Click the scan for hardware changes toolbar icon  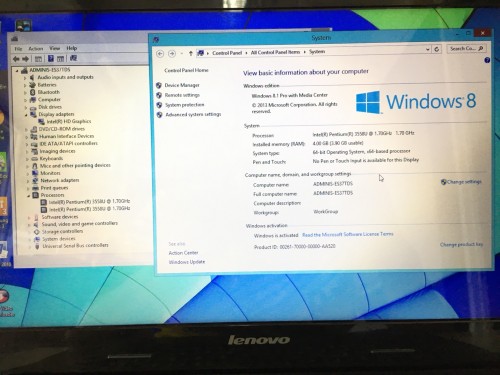[x=73, y=58]
